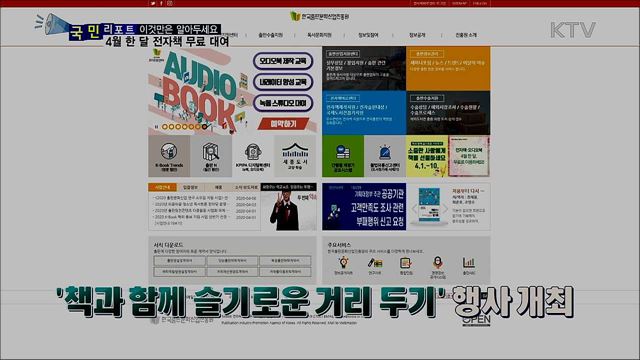
Task: Select the orange 사업안내 tab
Action: point(162,187)
